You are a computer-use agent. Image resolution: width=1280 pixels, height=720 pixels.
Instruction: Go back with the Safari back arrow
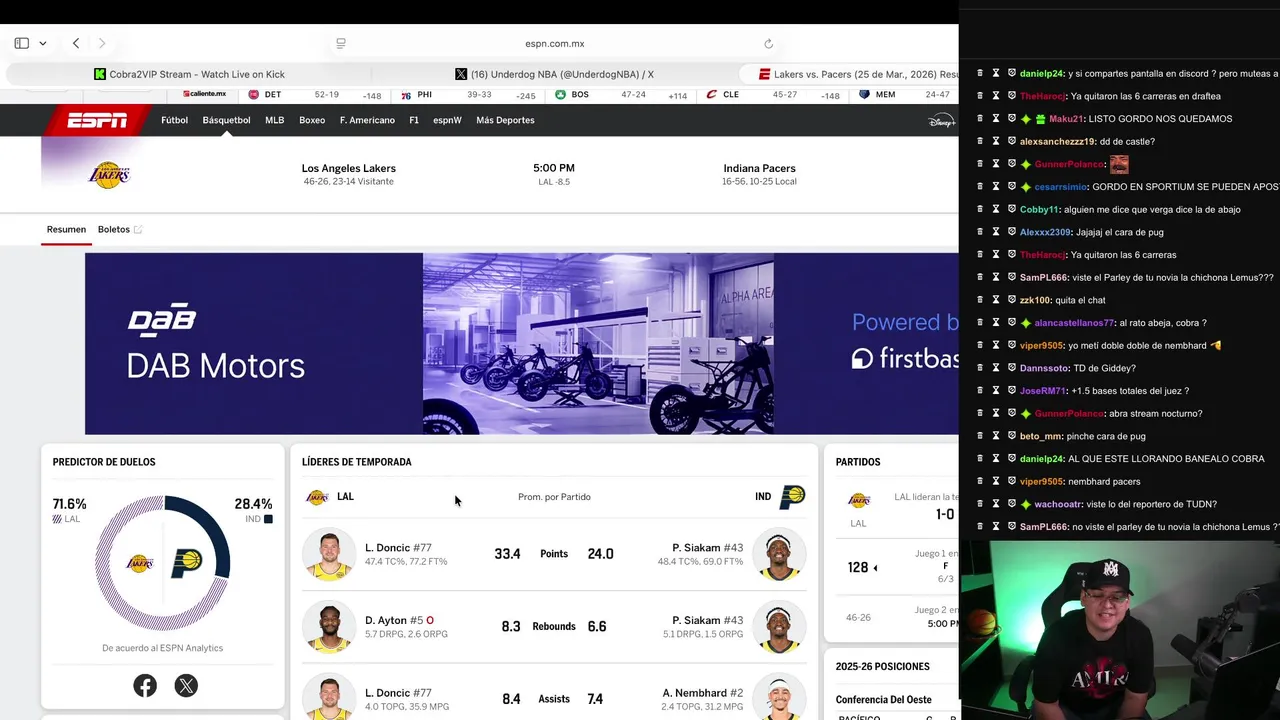(x=76, y=43)
